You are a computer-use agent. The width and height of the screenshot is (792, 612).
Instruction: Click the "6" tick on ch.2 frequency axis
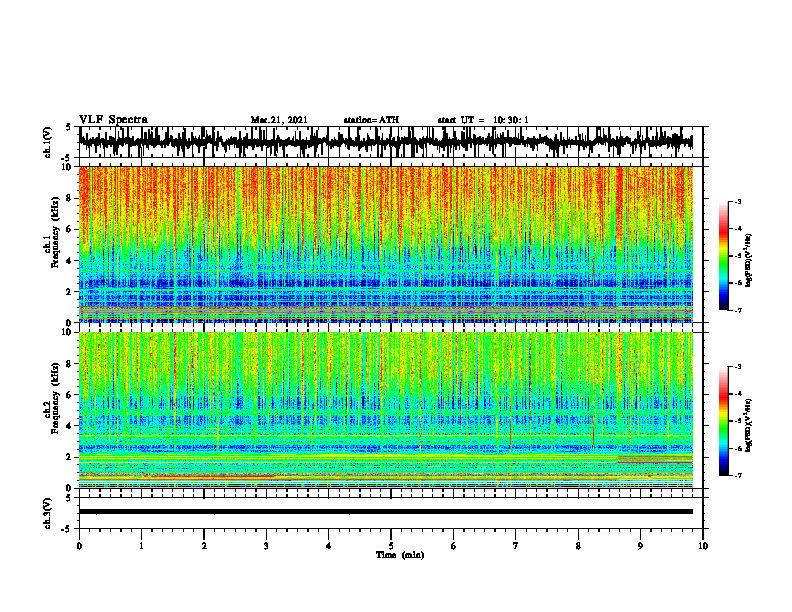tap(70, 395)
